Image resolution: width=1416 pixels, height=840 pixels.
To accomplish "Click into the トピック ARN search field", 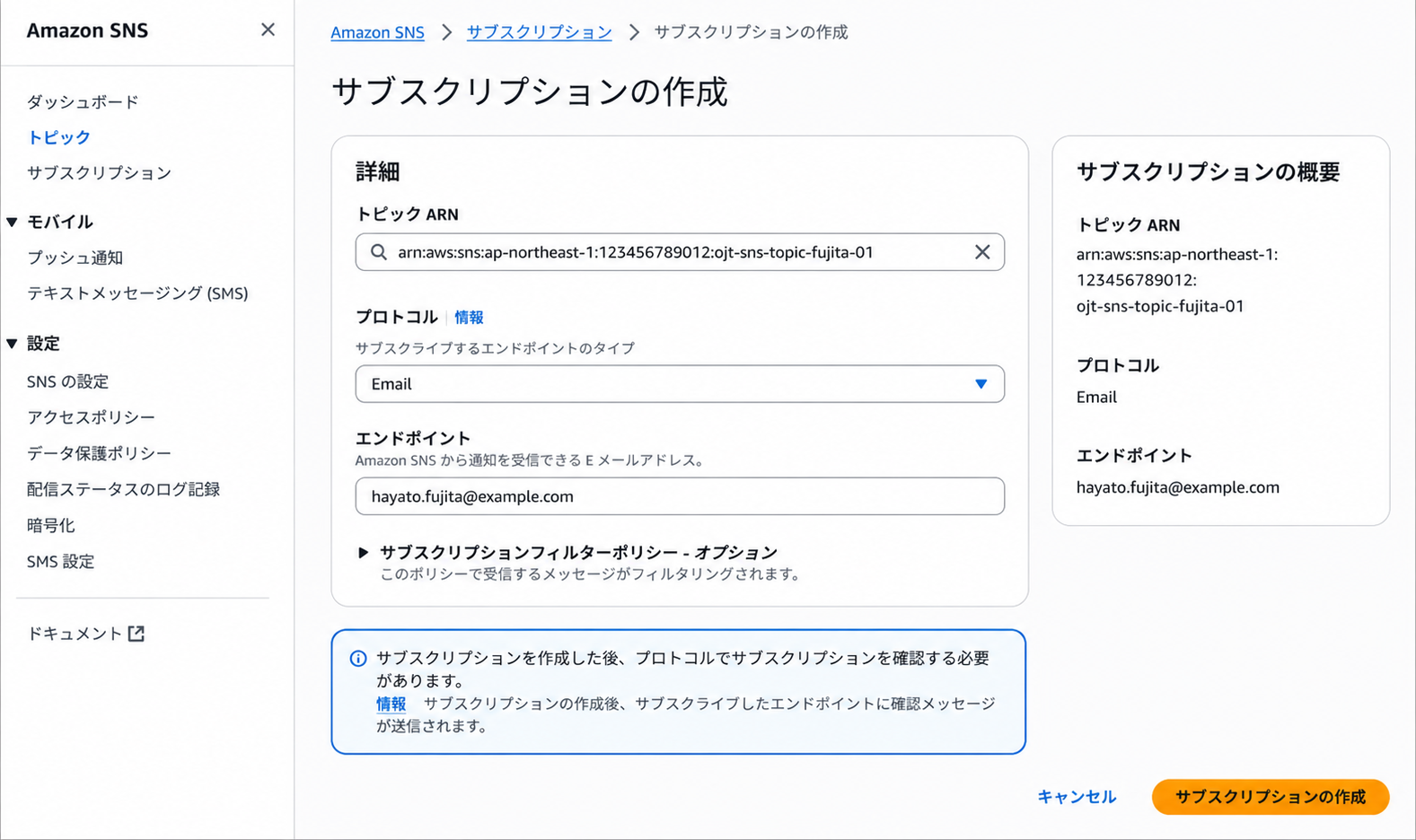I will [x=680, y=252].
